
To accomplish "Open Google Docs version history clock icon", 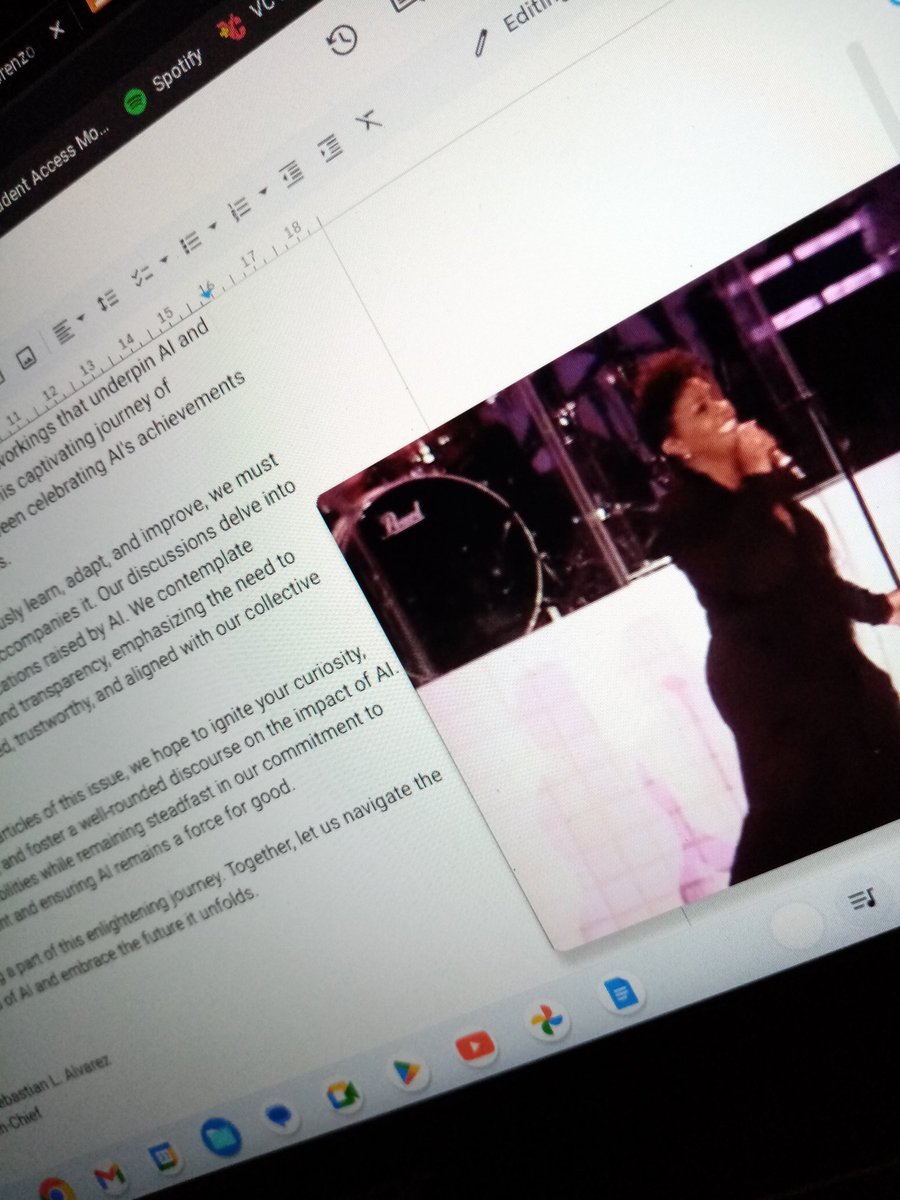I will (342, 38).
